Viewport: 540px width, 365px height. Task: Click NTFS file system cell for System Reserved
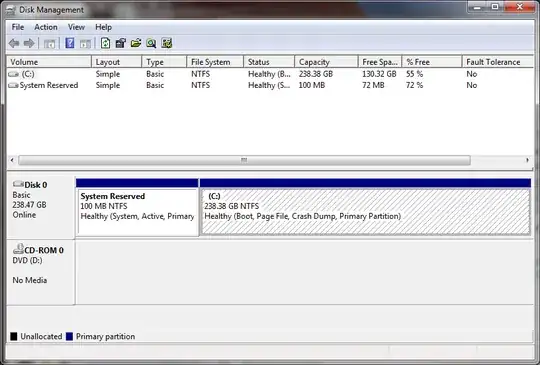coord(200,85)
